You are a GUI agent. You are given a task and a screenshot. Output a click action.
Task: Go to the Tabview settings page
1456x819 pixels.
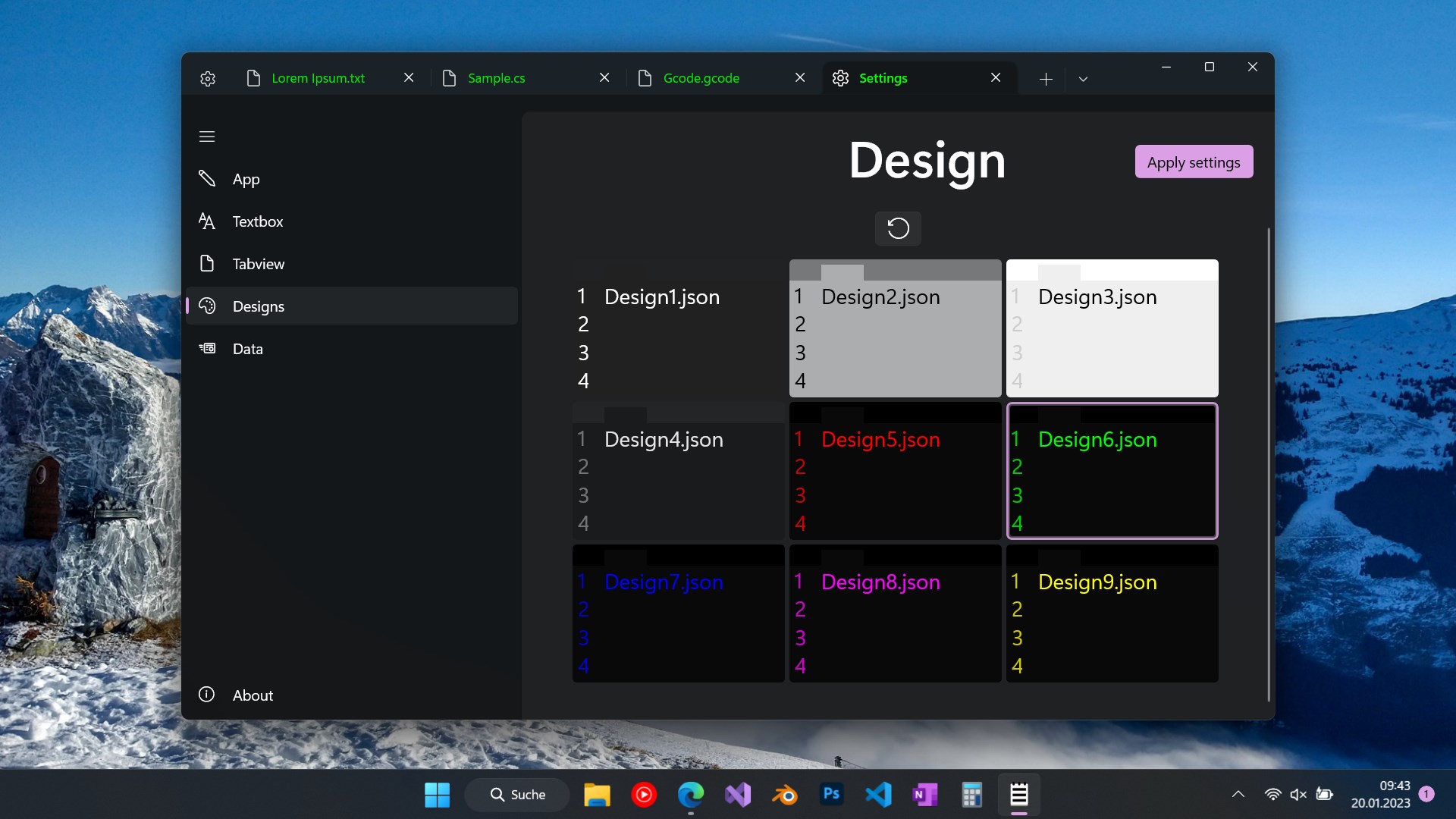[x=258, y=265]
